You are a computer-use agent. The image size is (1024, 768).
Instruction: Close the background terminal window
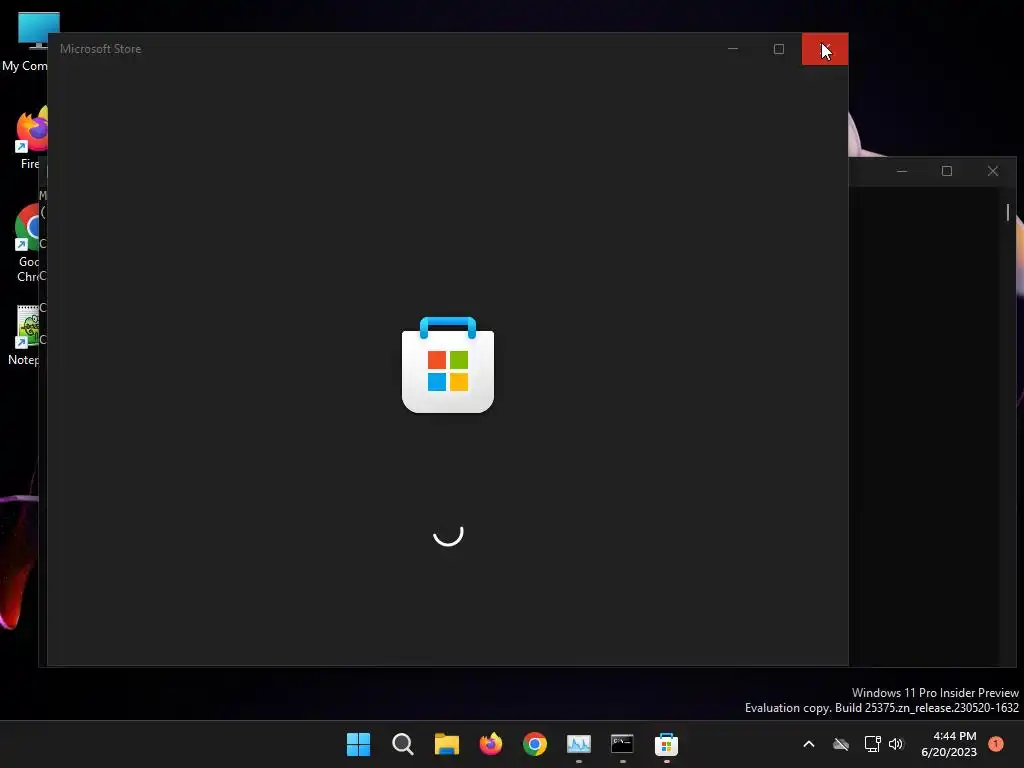tap(993, 171)
